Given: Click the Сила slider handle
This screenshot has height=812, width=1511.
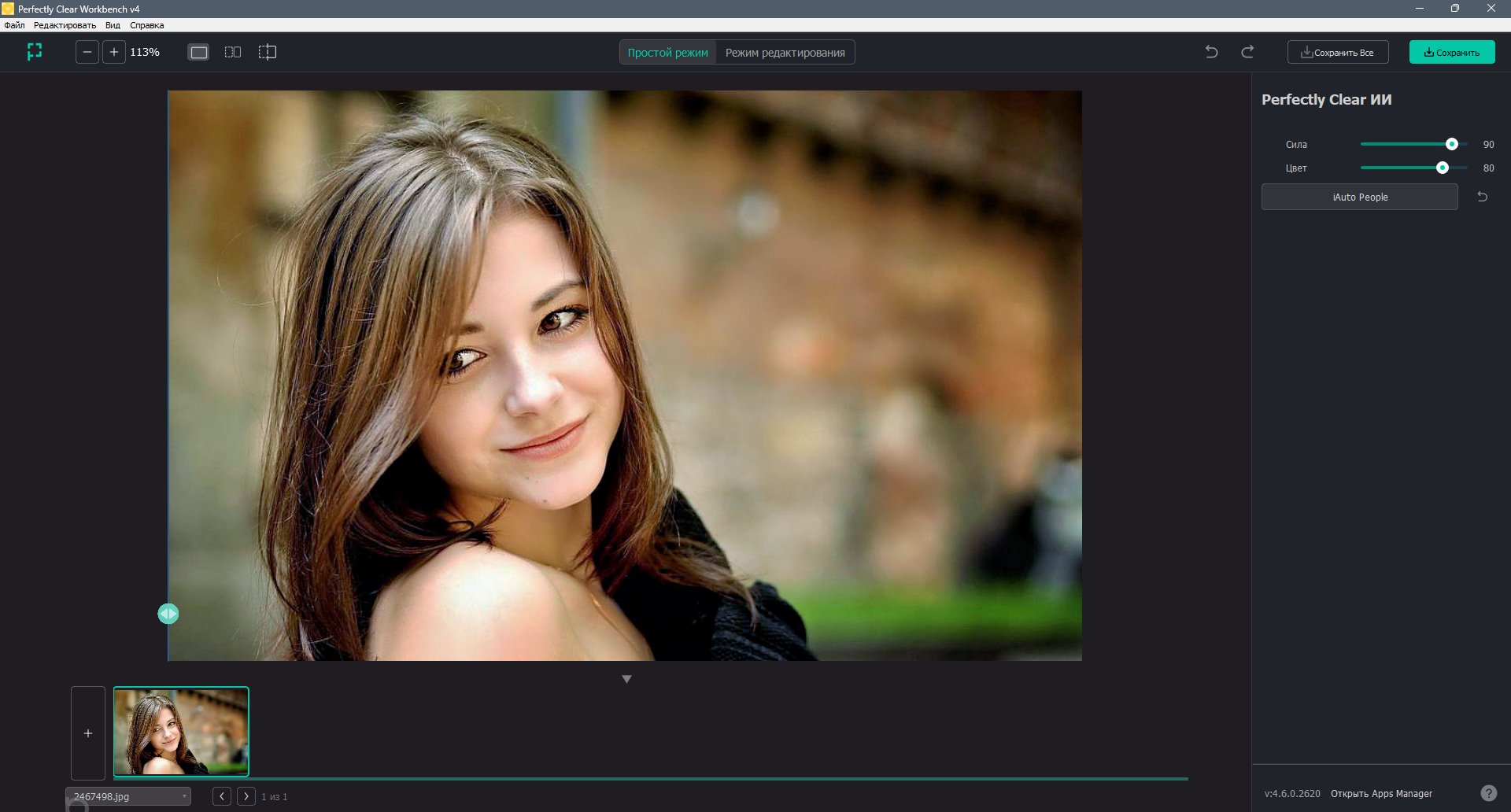Looking at the screenshot, I should 1452,144.
